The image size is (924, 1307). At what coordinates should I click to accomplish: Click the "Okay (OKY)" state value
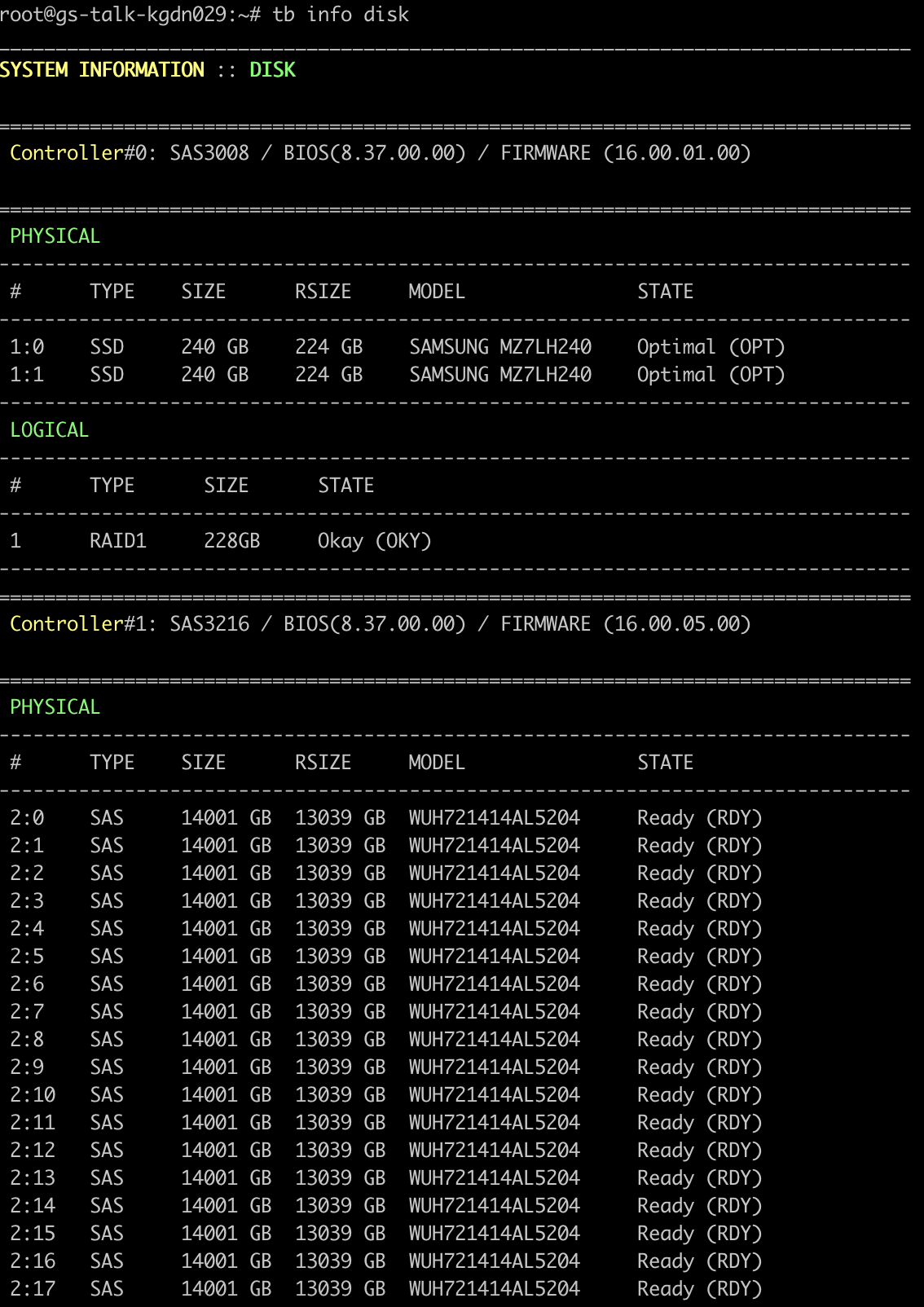(375, 541)
